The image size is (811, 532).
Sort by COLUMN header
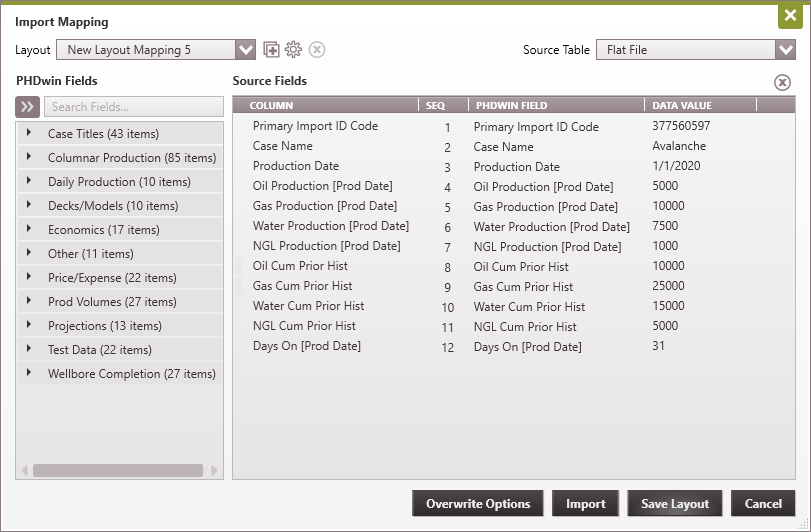325,105
